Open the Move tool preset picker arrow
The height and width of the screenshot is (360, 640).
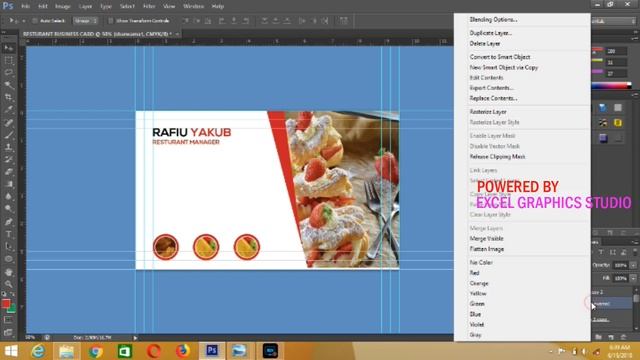pos(23,21)
